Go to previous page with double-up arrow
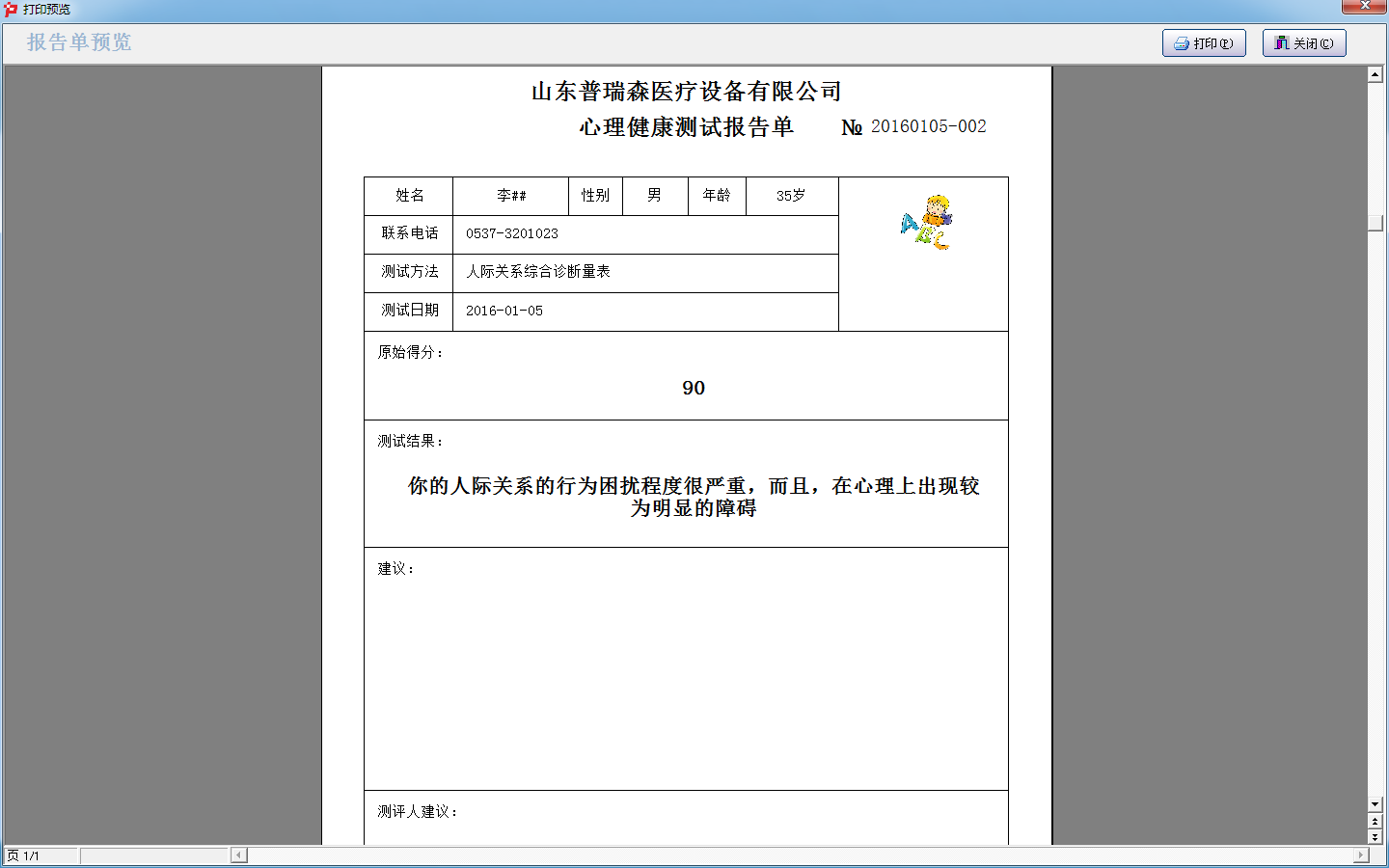This screenshot has height=868, width=1389. click(x=1375, y=822)
